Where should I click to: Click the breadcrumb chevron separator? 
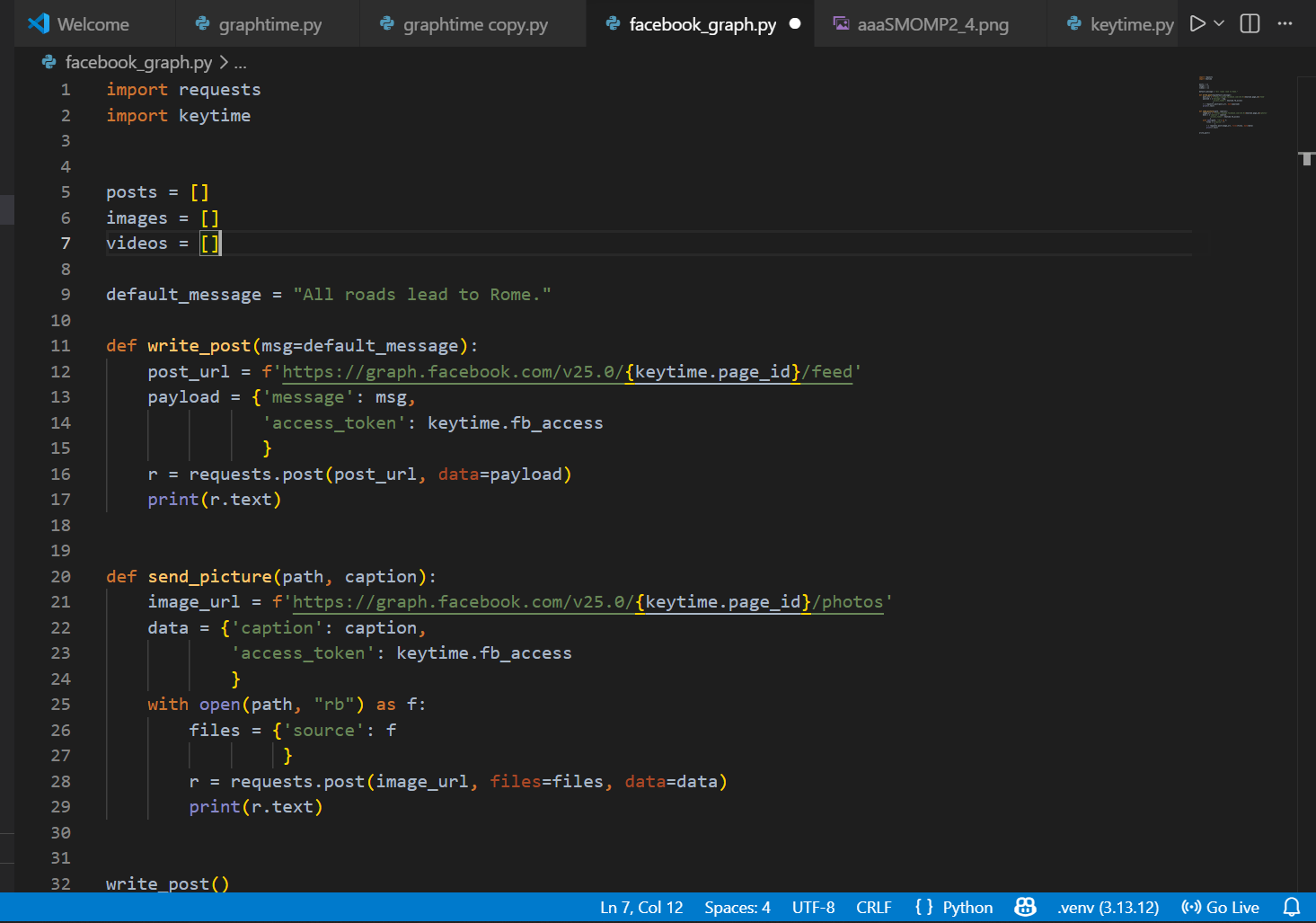[x=224, y=62]
